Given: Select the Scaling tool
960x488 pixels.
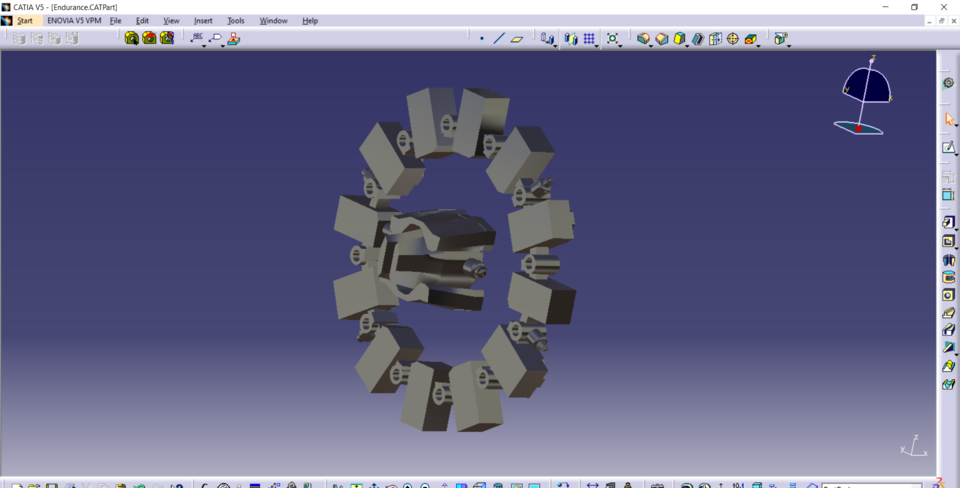Looking at the screenshot, I should point(612,38).
